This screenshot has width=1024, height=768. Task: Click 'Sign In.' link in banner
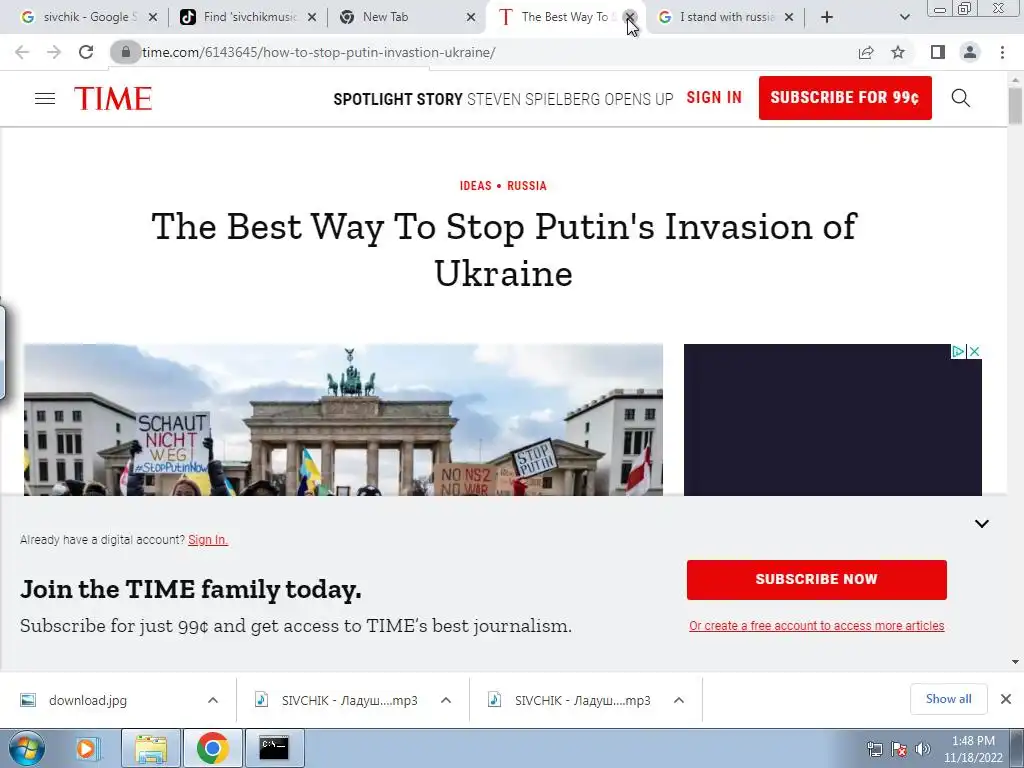[208, 539]
